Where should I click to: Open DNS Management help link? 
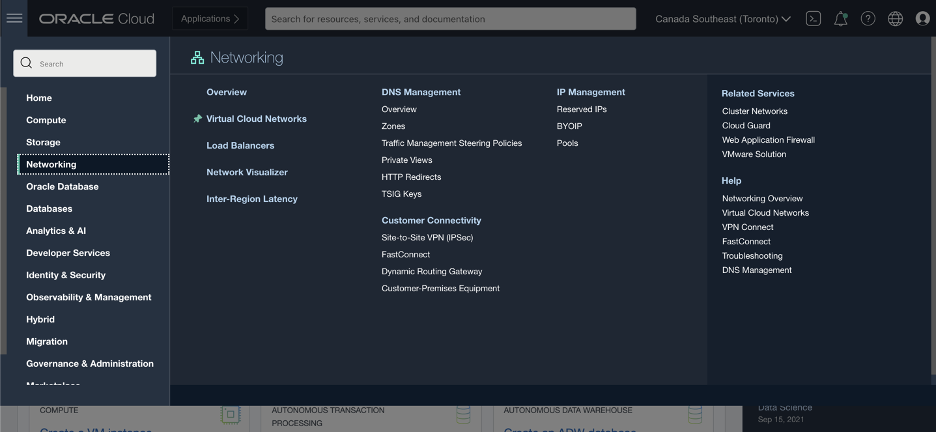click(x=757, y=270)
